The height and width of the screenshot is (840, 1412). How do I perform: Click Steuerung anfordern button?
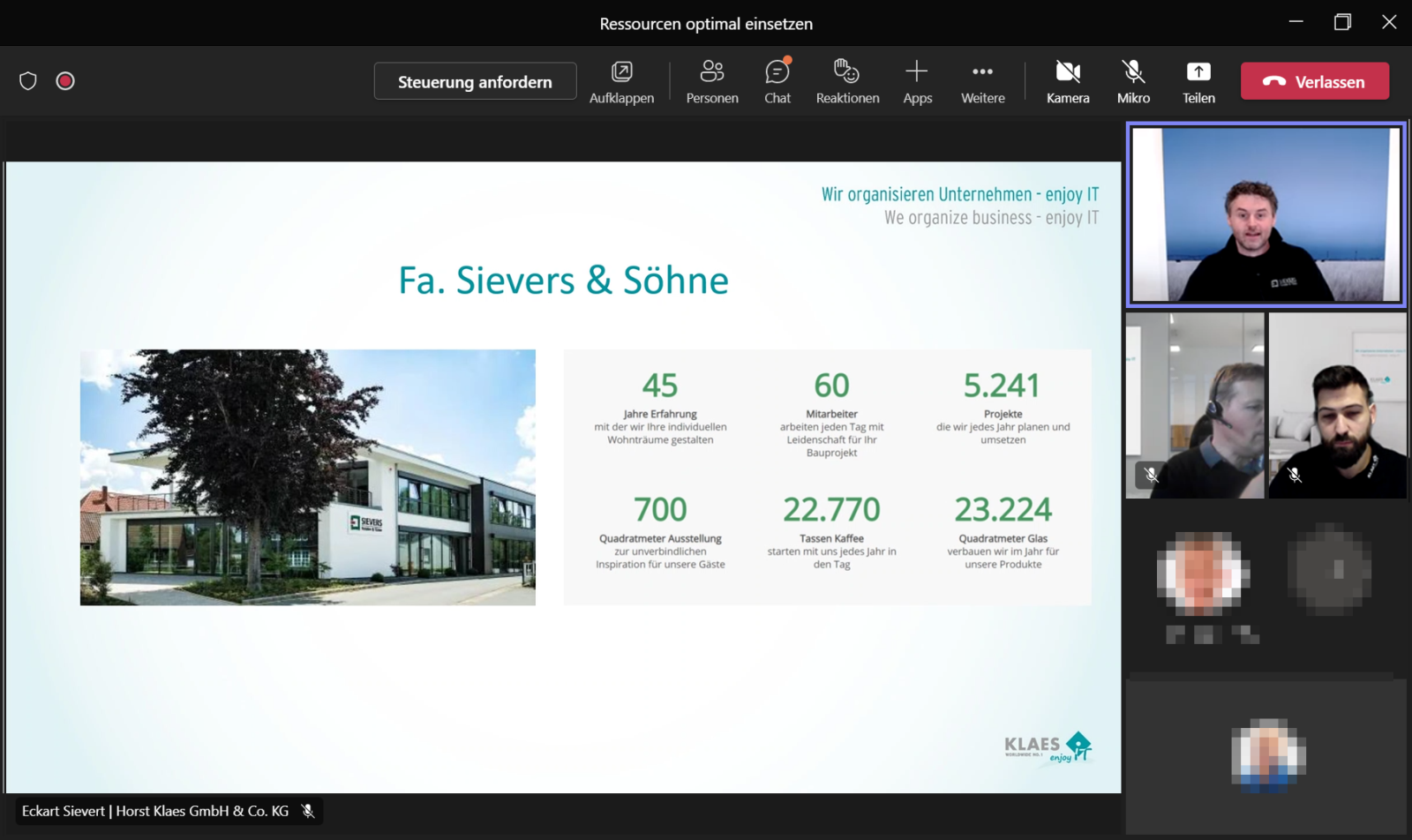click(475, 81)
